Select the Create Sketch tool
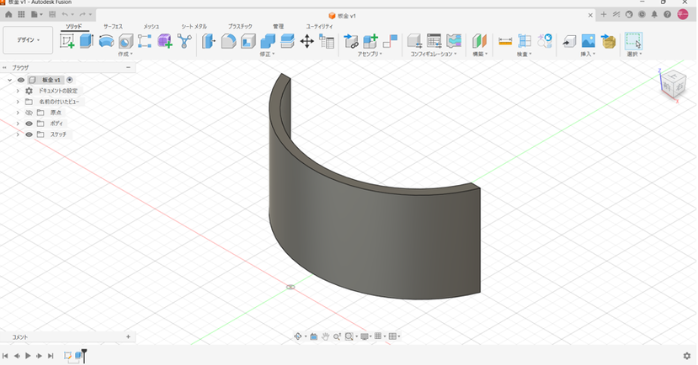This screenshot has height=365, width=698. (67, 41)
